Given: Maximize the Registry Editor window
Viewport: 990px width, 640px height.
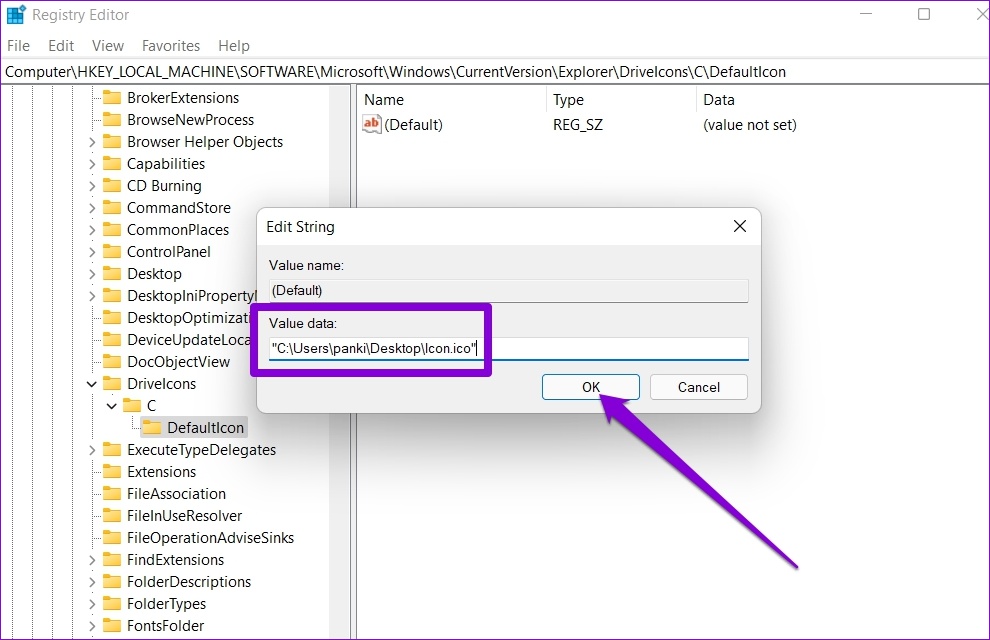Looking at the screenshot, I should tap(924, 14).
